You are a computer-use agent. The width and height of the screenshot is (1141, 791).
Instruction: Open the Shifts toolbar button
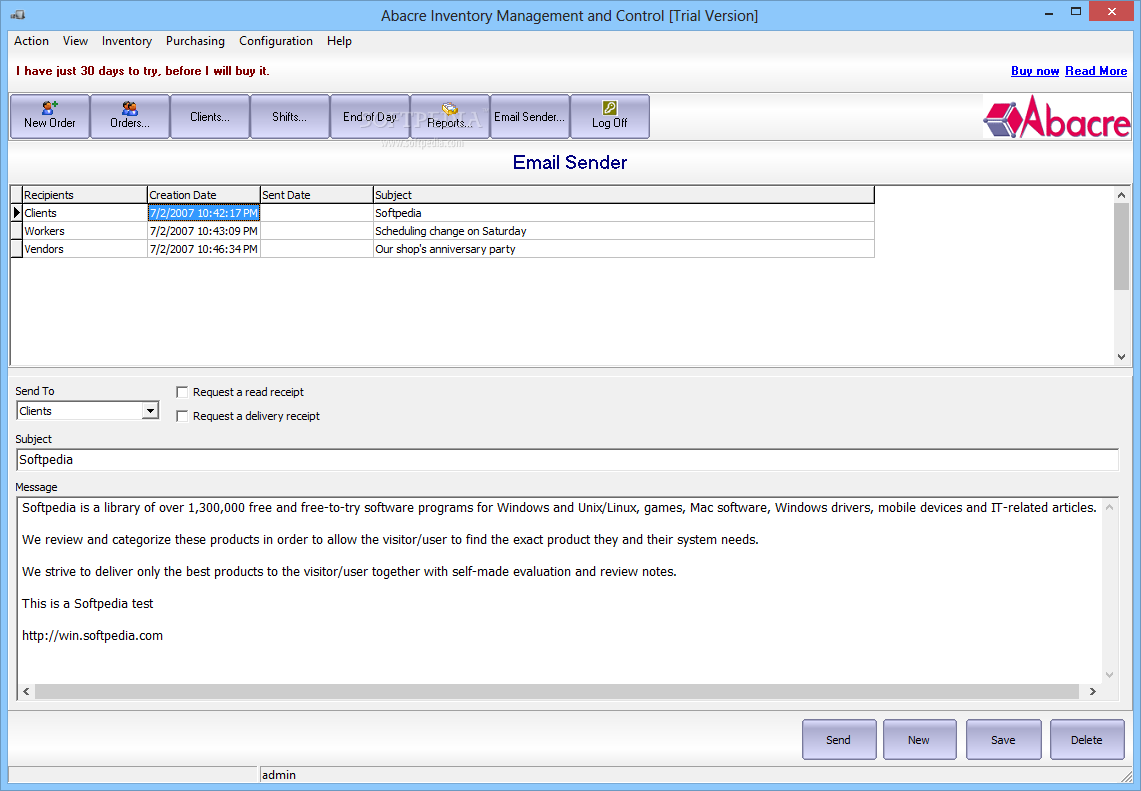(x=290, y=116)
